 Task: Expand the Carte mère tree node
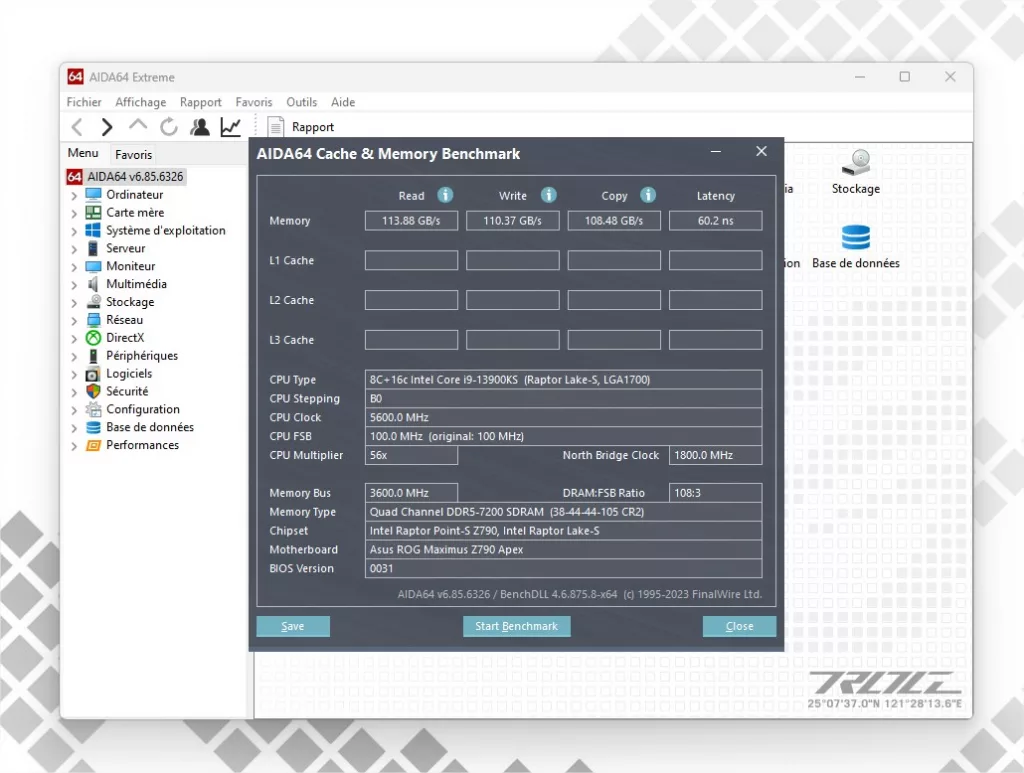coord(74,213)
